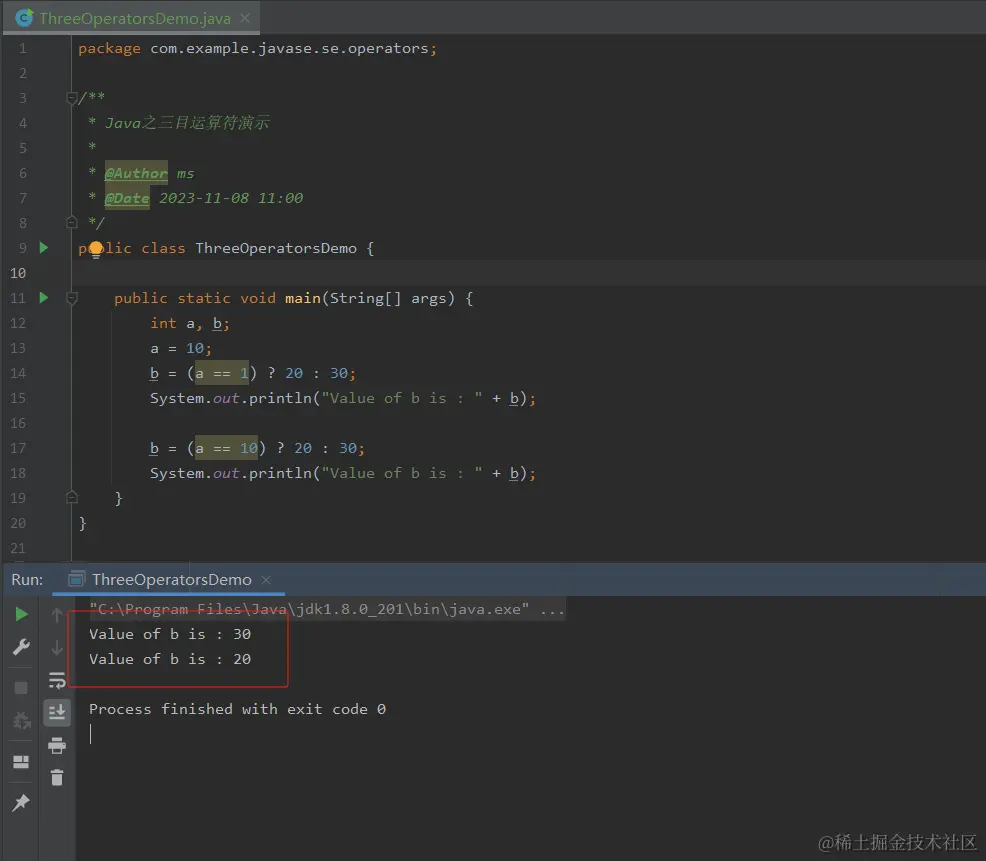Click the Up the stack trace arrow

point(57,614)
